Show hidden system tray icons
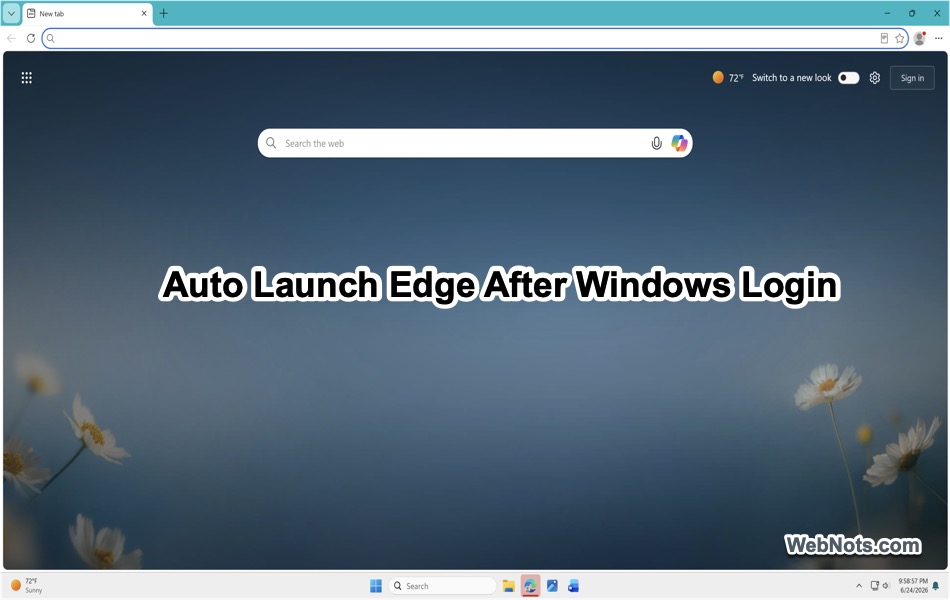 pyautogui.click(x=859, y=585)
